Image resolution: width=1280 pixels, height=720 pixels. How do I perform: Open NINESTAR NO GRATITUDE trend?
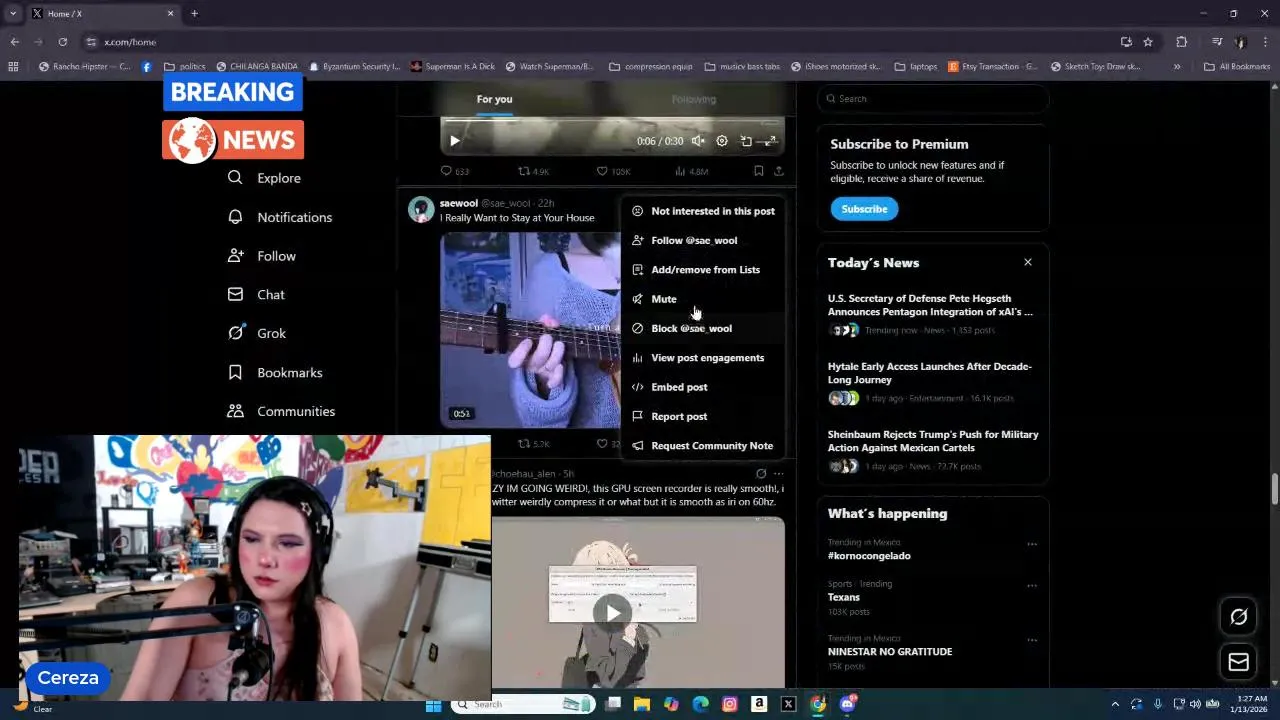click(890, 652)
